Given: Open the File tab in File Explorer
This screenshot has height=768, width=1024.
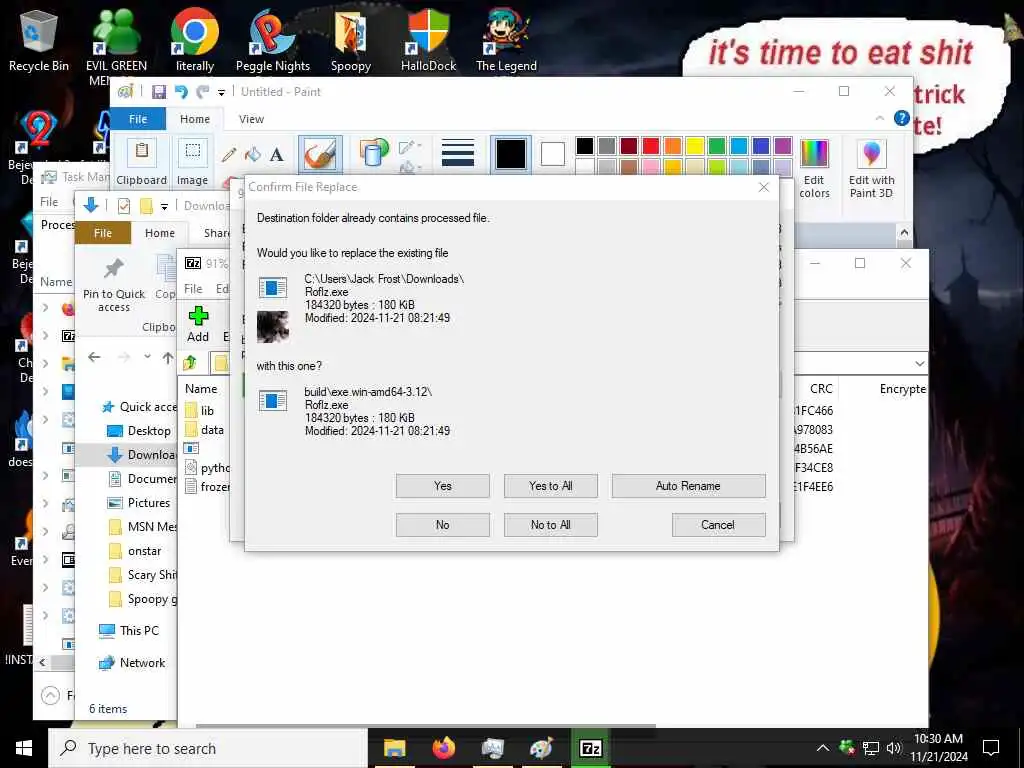Looking at the screenshot, I should point(103,233).
